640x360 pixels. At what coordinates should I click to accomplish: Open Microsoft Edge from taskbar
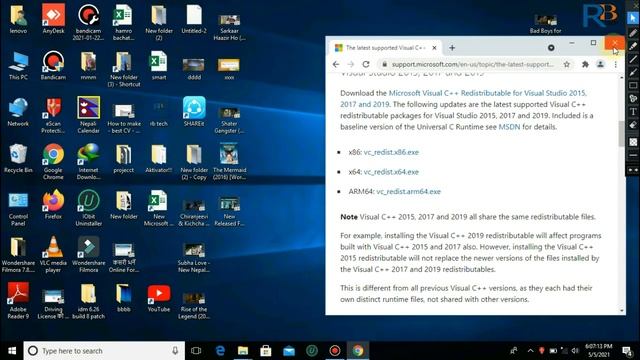click(220, 351)
